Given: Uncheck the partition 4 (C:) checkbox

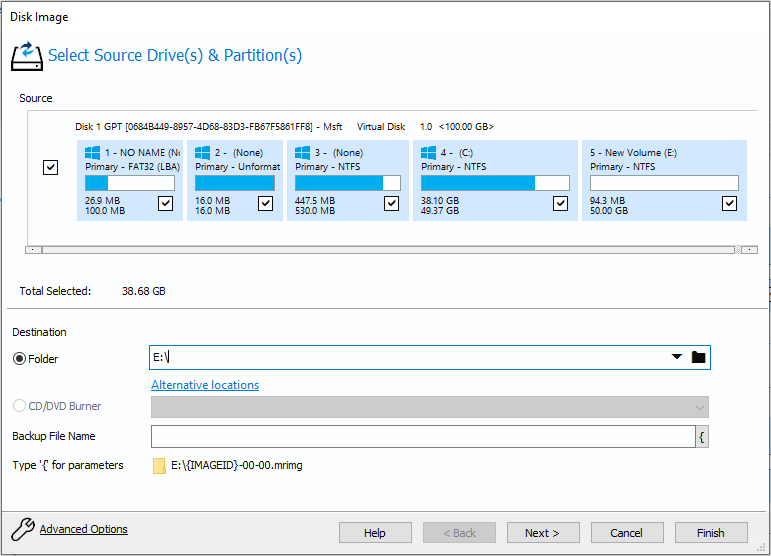Looking at the screenshot, I should click(x=559, y=204).
